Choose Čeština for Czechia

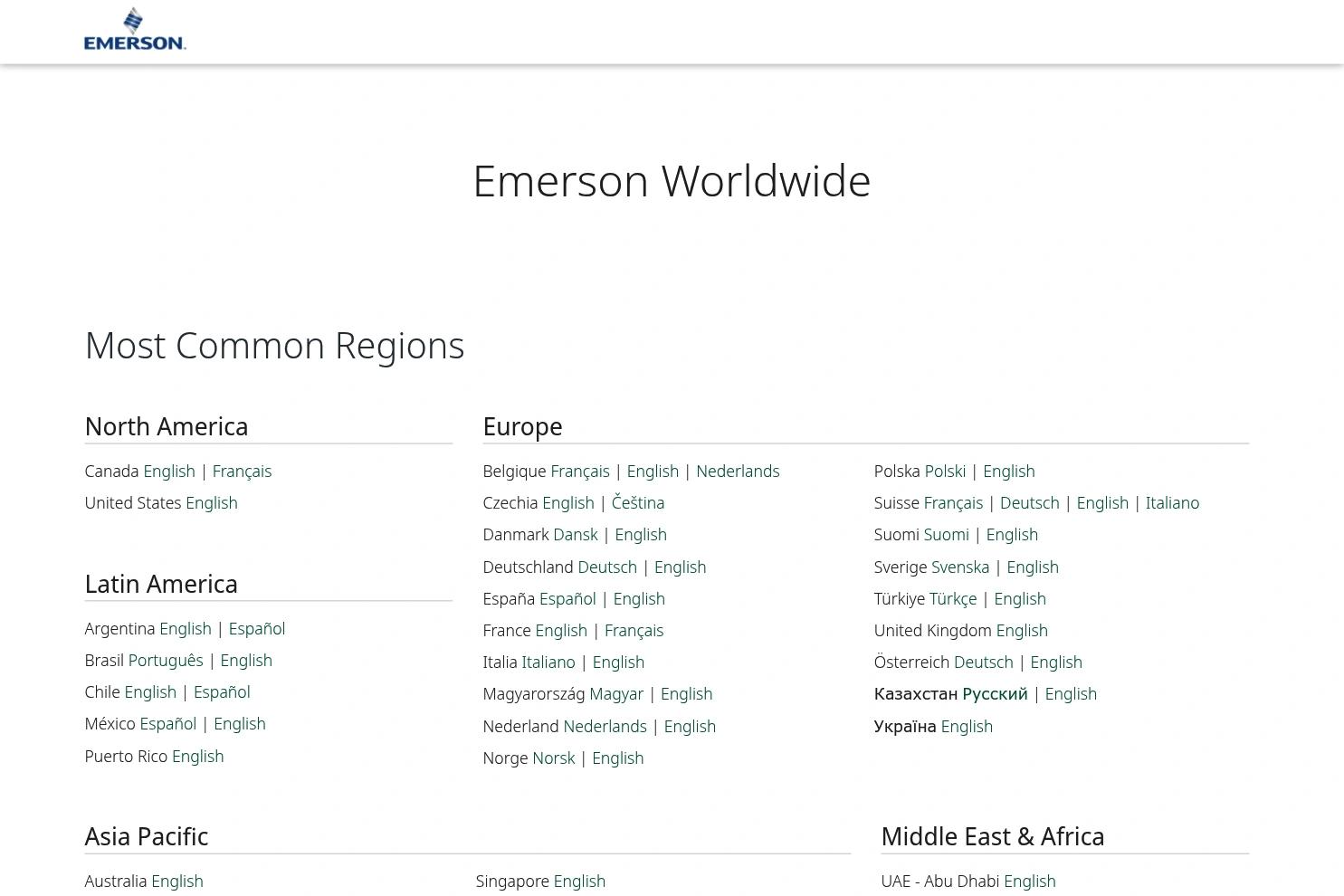point(638,502)
